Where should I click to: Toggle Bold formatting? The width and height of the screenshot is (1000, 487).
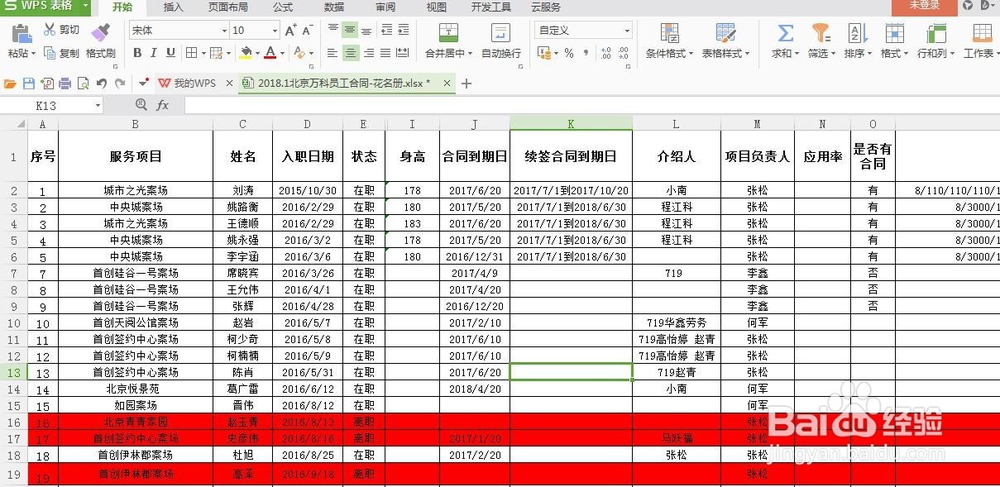(x=137, y=53)
